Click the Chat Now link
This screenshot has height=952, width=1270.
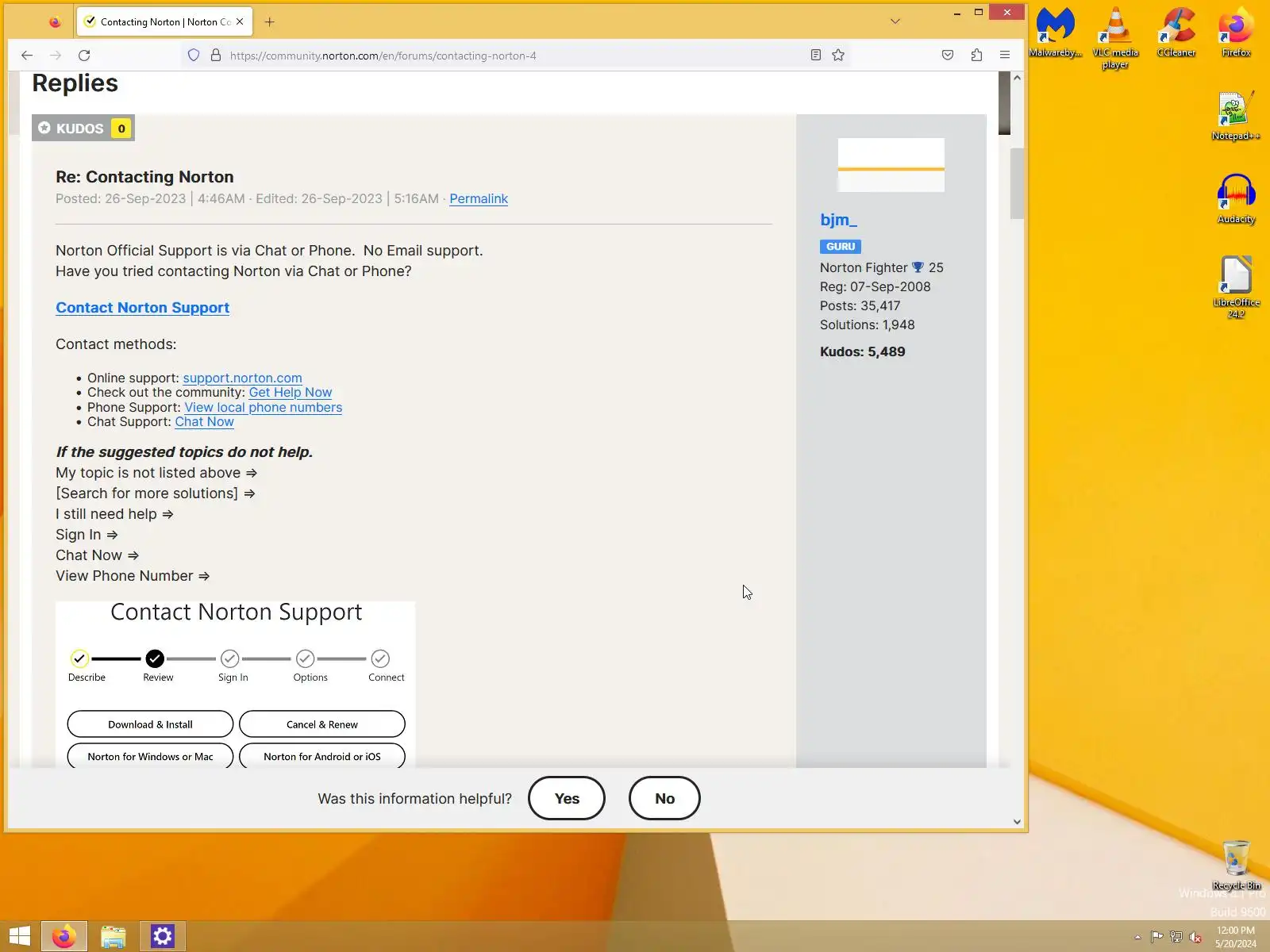(x=204, y=422)
